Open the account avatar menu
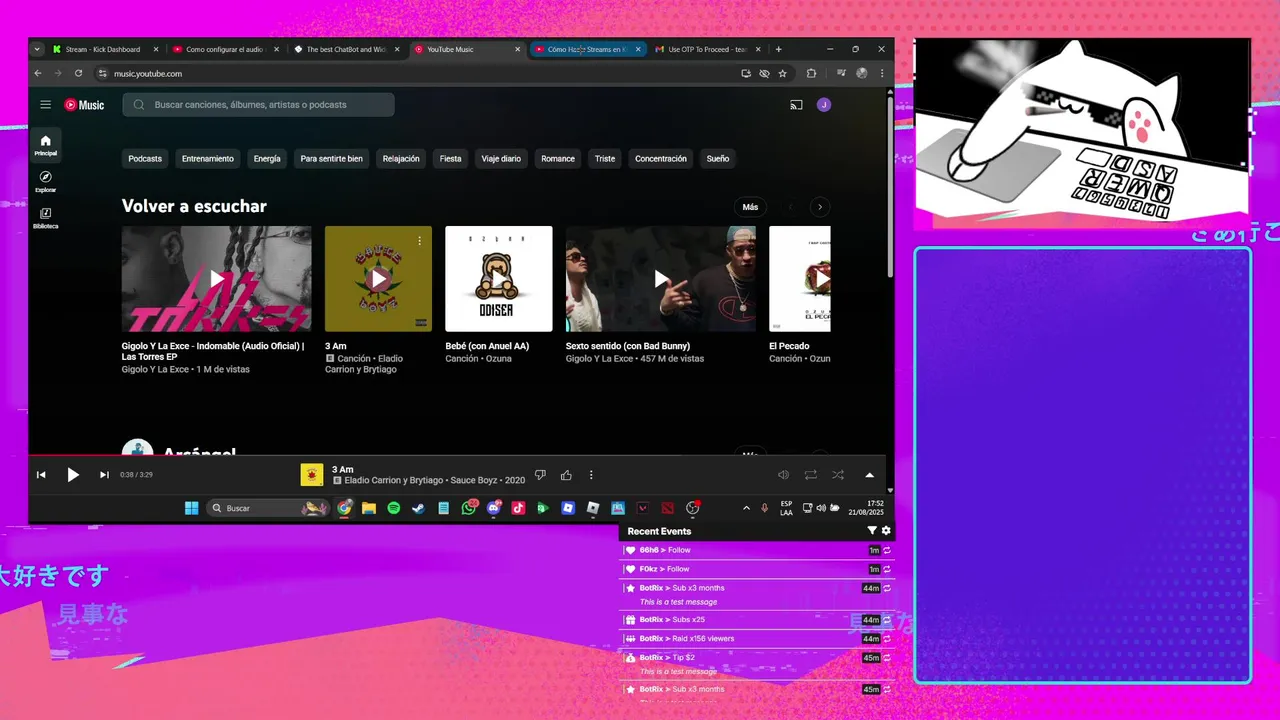 (x=823, y=105)
